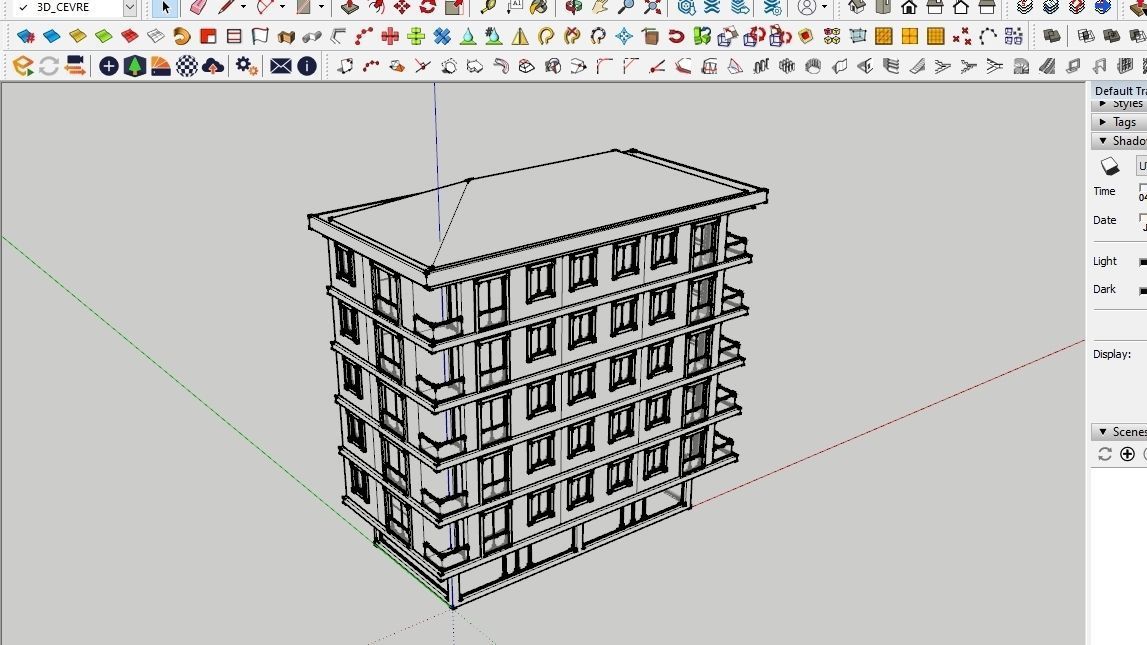Viewport: 1147px width, 645px height.
Task: Click the blue X icon
Action: [442, 36]
